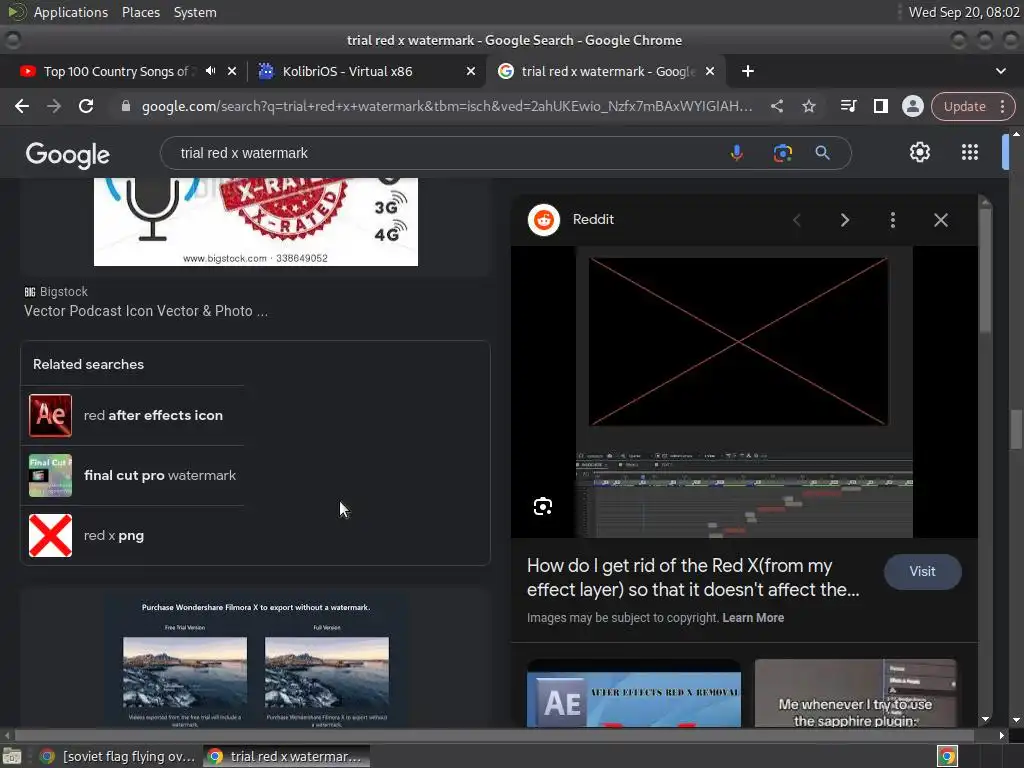Click the Bigstock podcast icon thumbnail
Image resolution: width=1024 pixels, height=768 pixels.
tap(255, 222)
